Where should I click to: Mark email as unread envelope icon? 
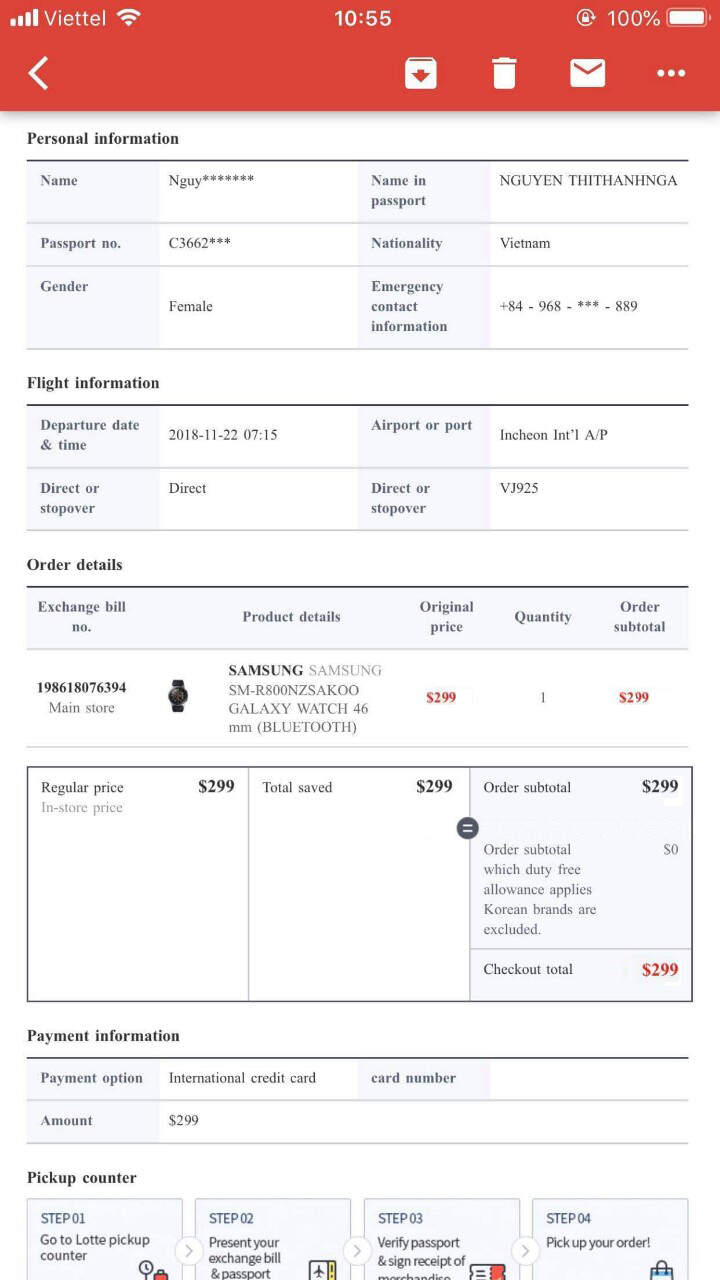click(x=587, y=73)
